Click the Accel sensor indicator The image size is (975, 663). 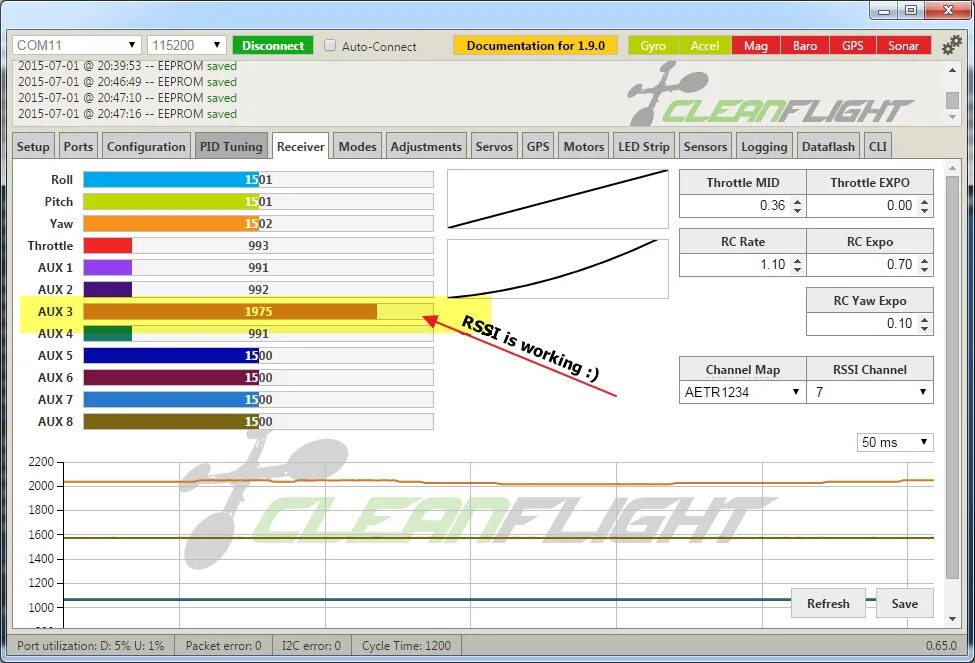tap(705, 45)
